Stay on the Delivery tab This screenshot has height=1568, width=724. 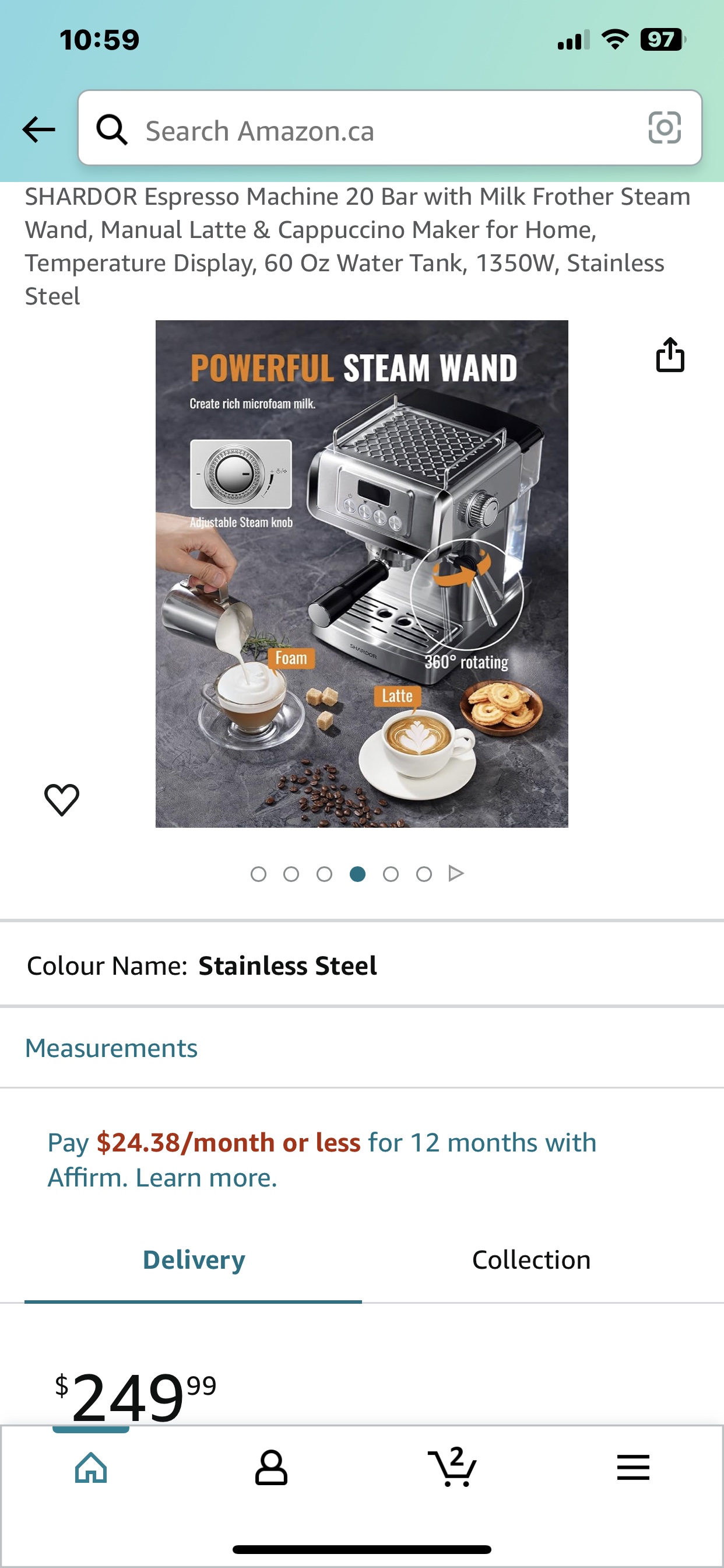pos(193,1259)
